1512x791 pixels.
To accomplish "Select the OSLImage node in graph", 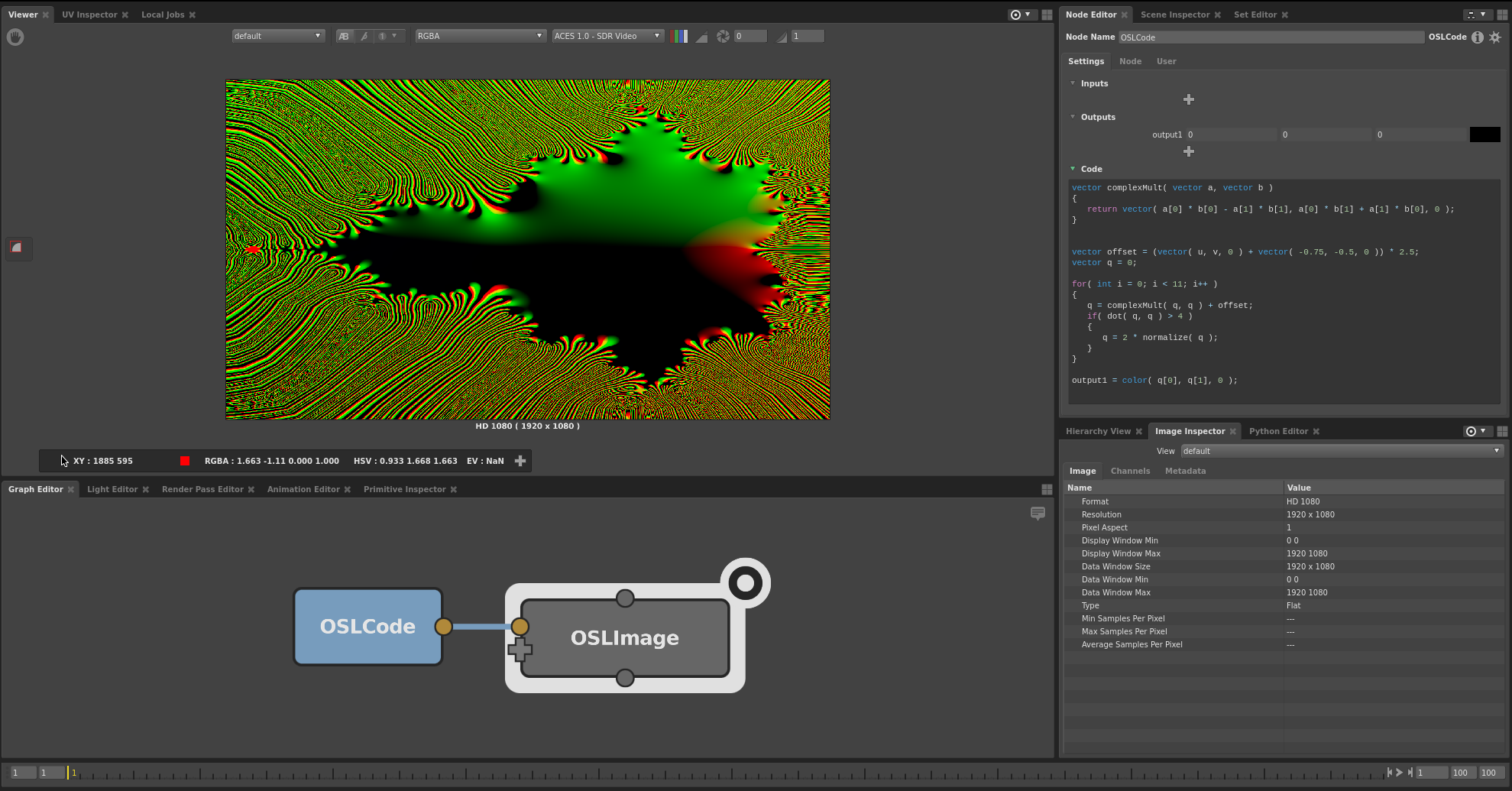I will pos(625,638).
